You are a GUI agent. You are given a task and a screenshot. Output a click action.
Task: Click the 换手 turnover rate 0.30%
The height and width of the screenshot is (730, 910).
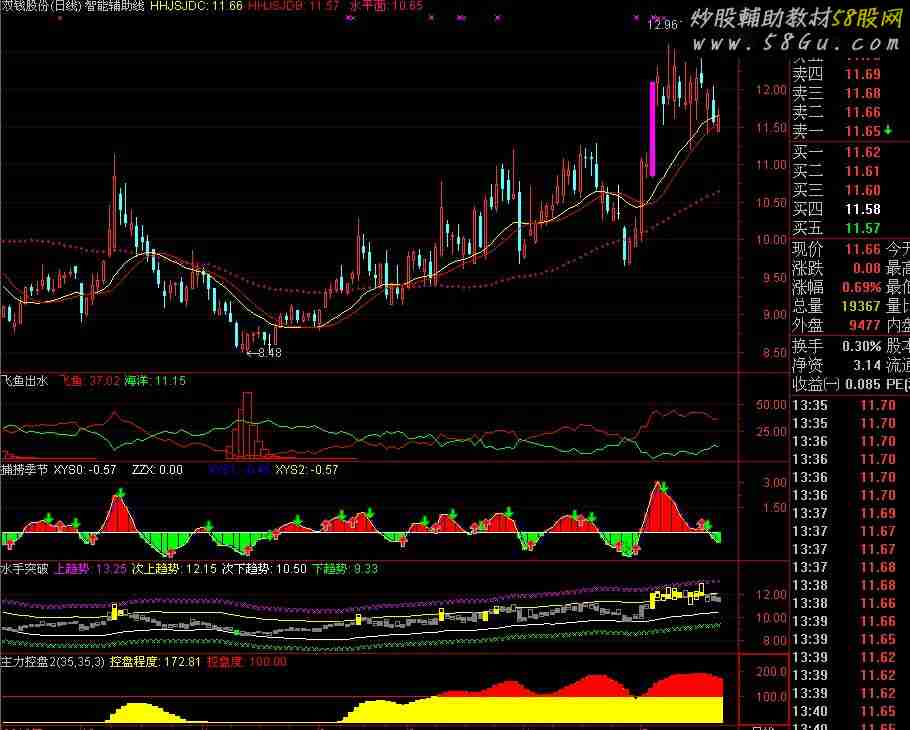860,345
